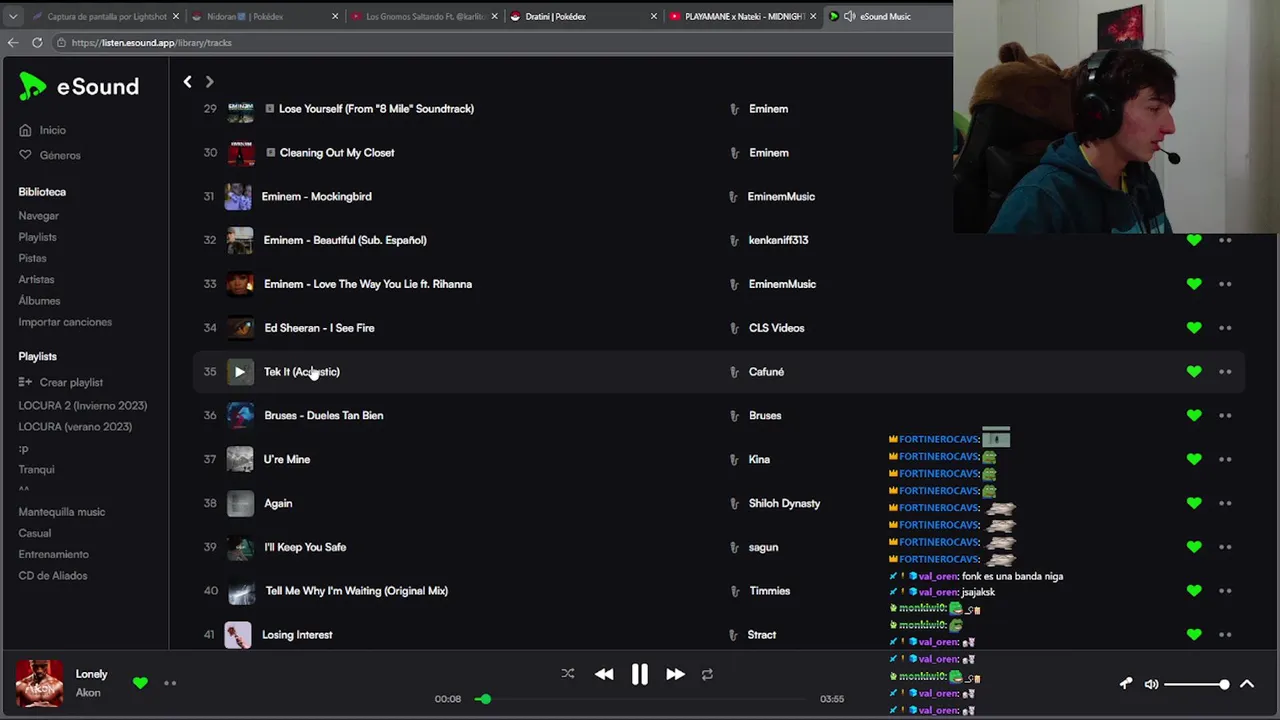Viewport: 1280px width, 720px height.
Task: Unlike the Lonely track in the player bar
Action: click(x=140, y=683)
